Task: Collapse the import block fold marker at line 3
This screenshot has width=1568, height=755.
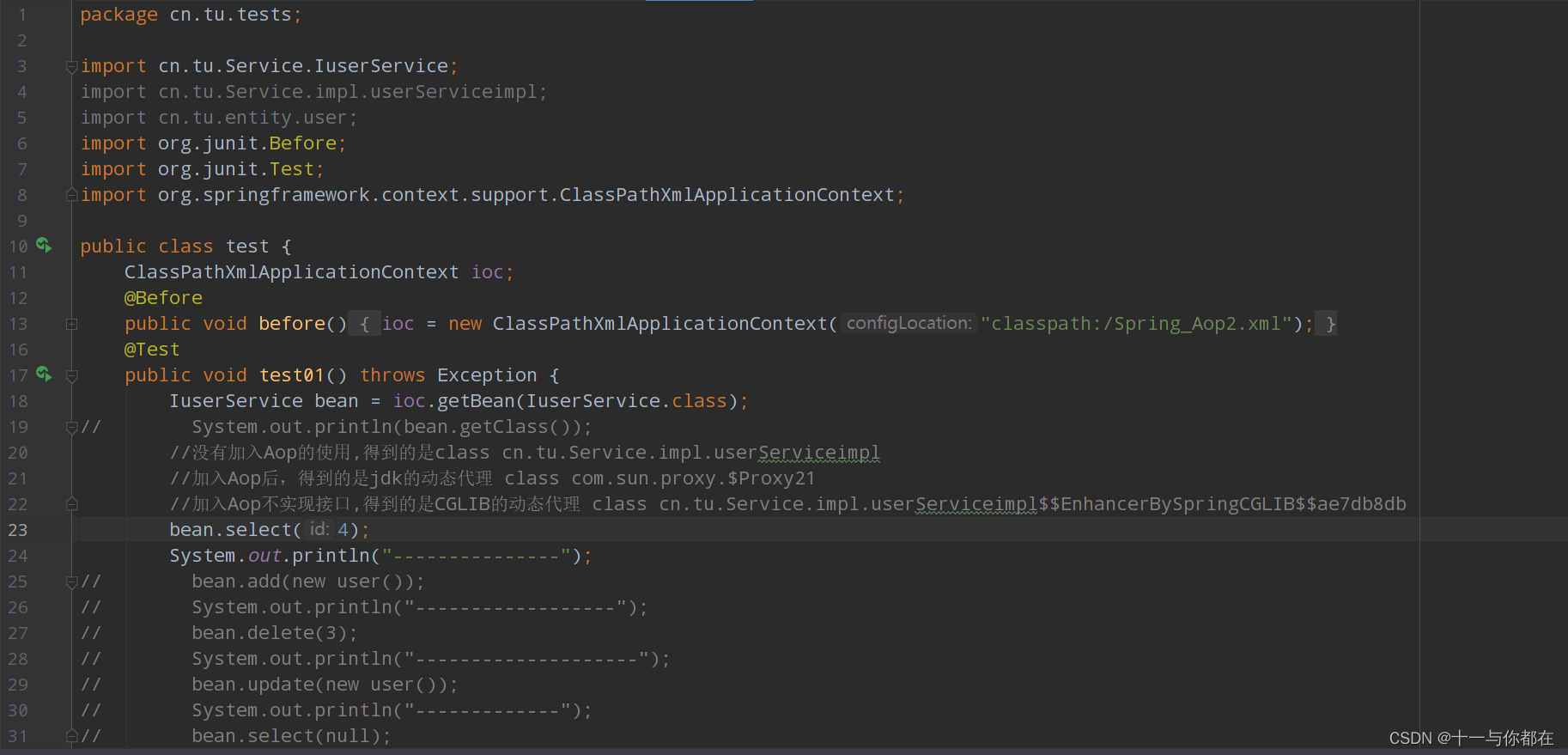Action: pyautogui.click(x=72, y=66)
